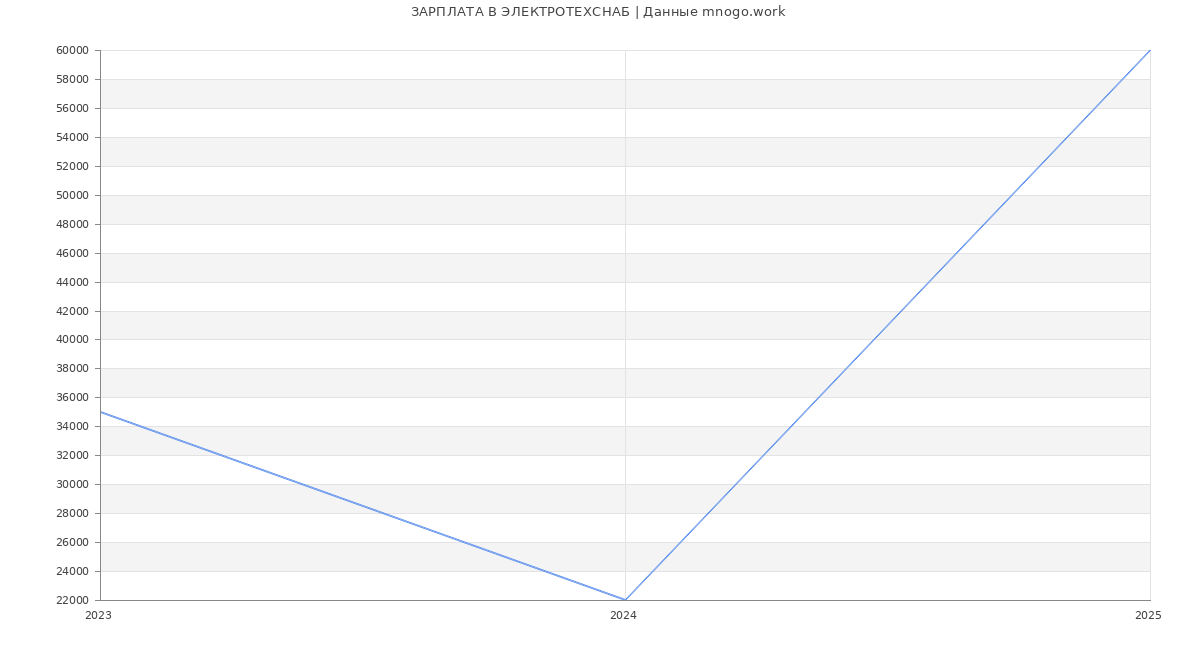
Task: Click the 46000 y-axis label
Action: pos(73,253)
